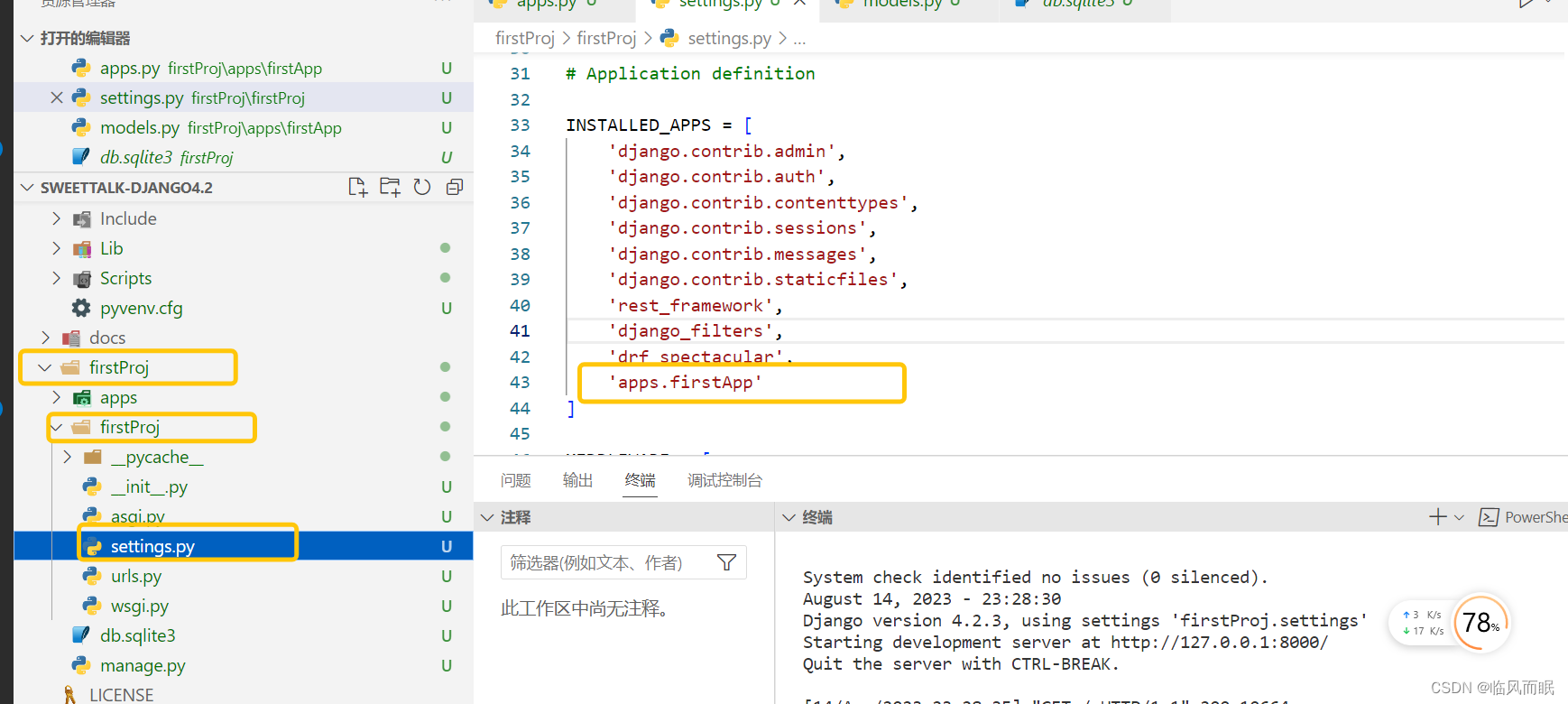Click the http://127.0.0.1:8000/ link in terminal
Screen dimensions: 1568x704
point(1220,642)
